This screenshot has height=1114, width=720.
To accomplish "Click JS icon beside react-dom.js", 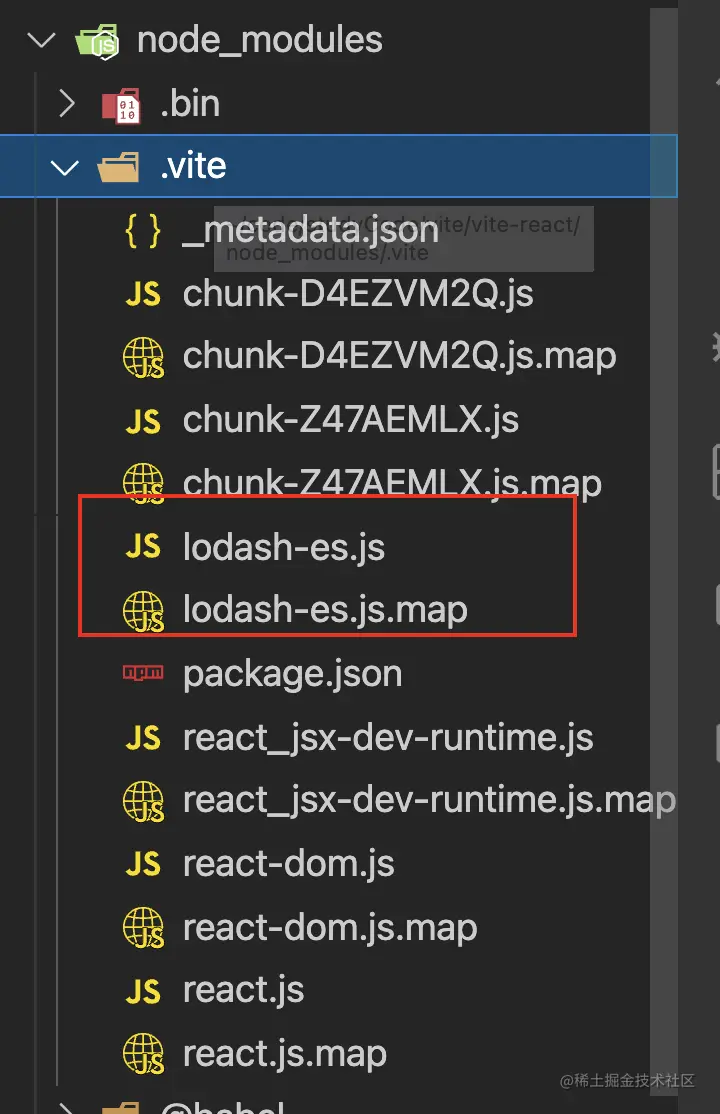I will tap(143, 865).
